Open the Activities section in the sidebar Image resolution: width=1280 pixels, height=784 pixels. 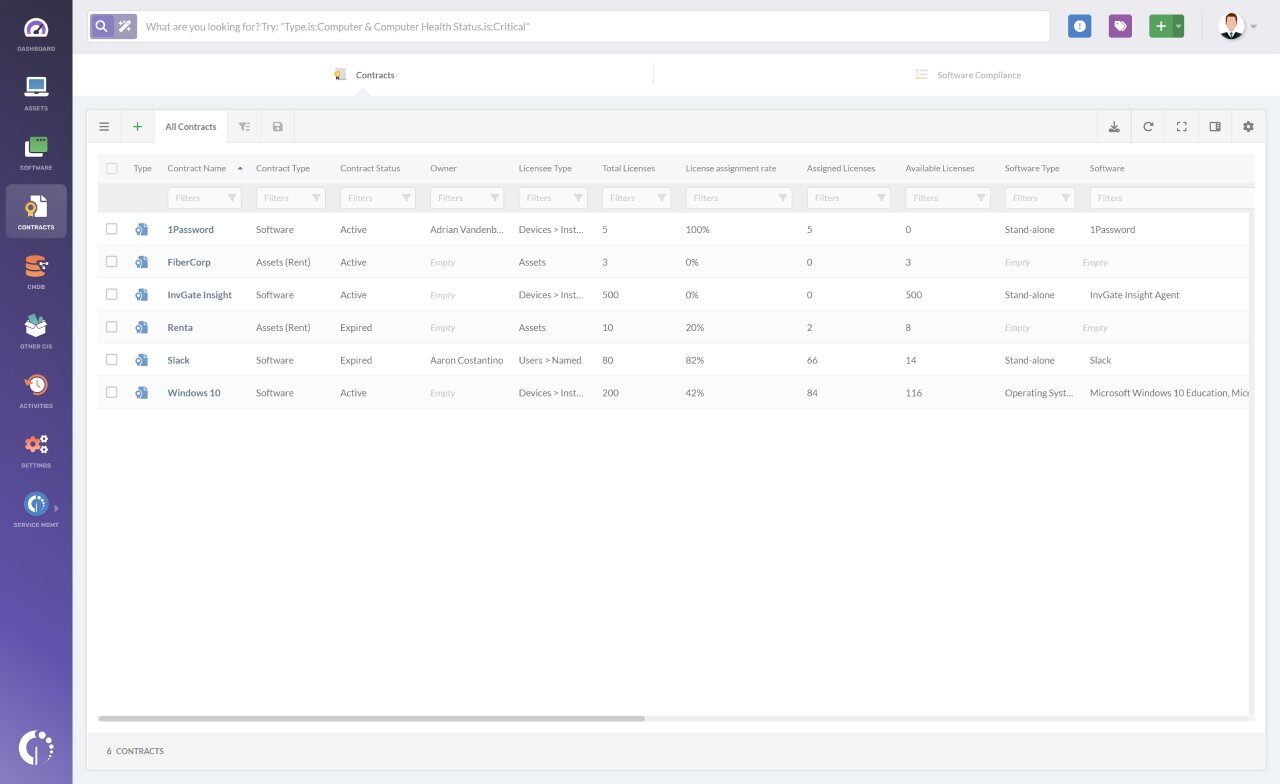[x=36, y=388]
